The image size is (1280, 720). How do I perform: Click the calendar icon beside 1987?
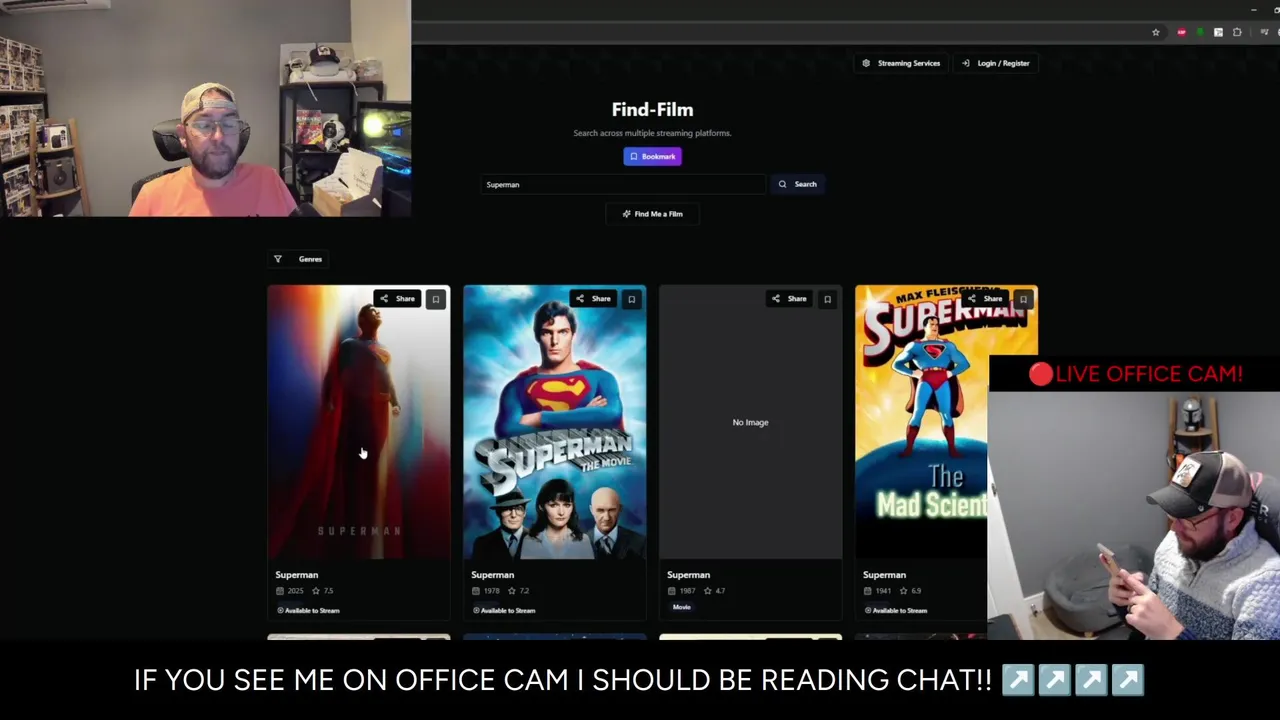click(x=672, y=591)
